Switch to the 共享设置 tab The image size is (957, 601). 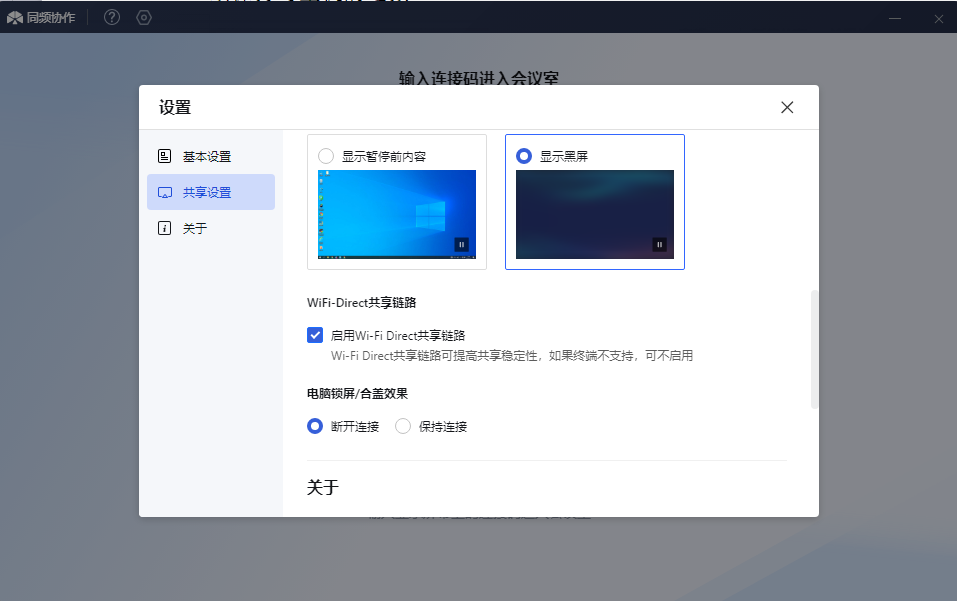coord(211,192)
